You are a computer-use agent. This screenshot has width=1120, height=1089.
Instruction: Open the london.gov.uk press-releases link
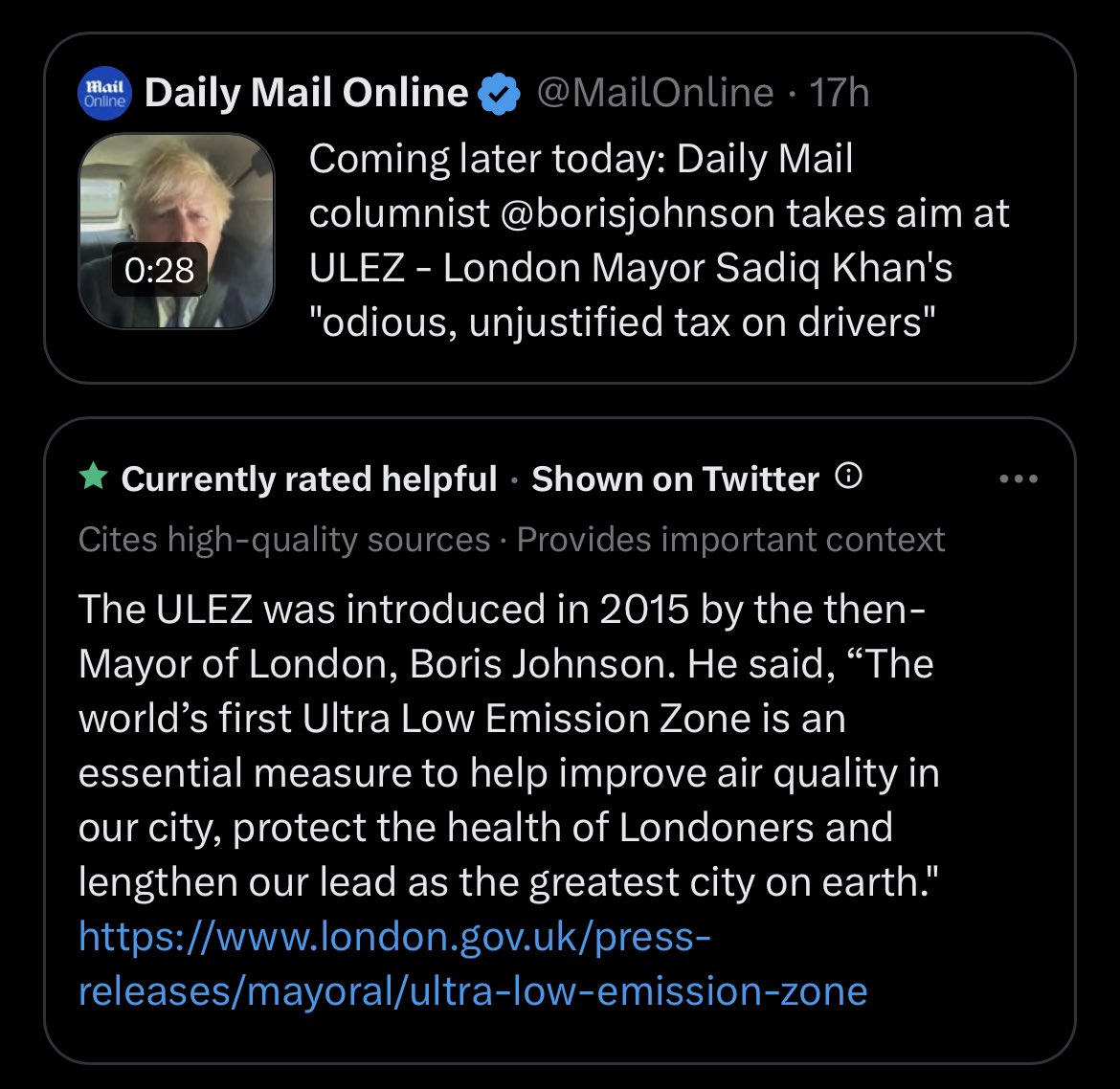tap(473, 964)
